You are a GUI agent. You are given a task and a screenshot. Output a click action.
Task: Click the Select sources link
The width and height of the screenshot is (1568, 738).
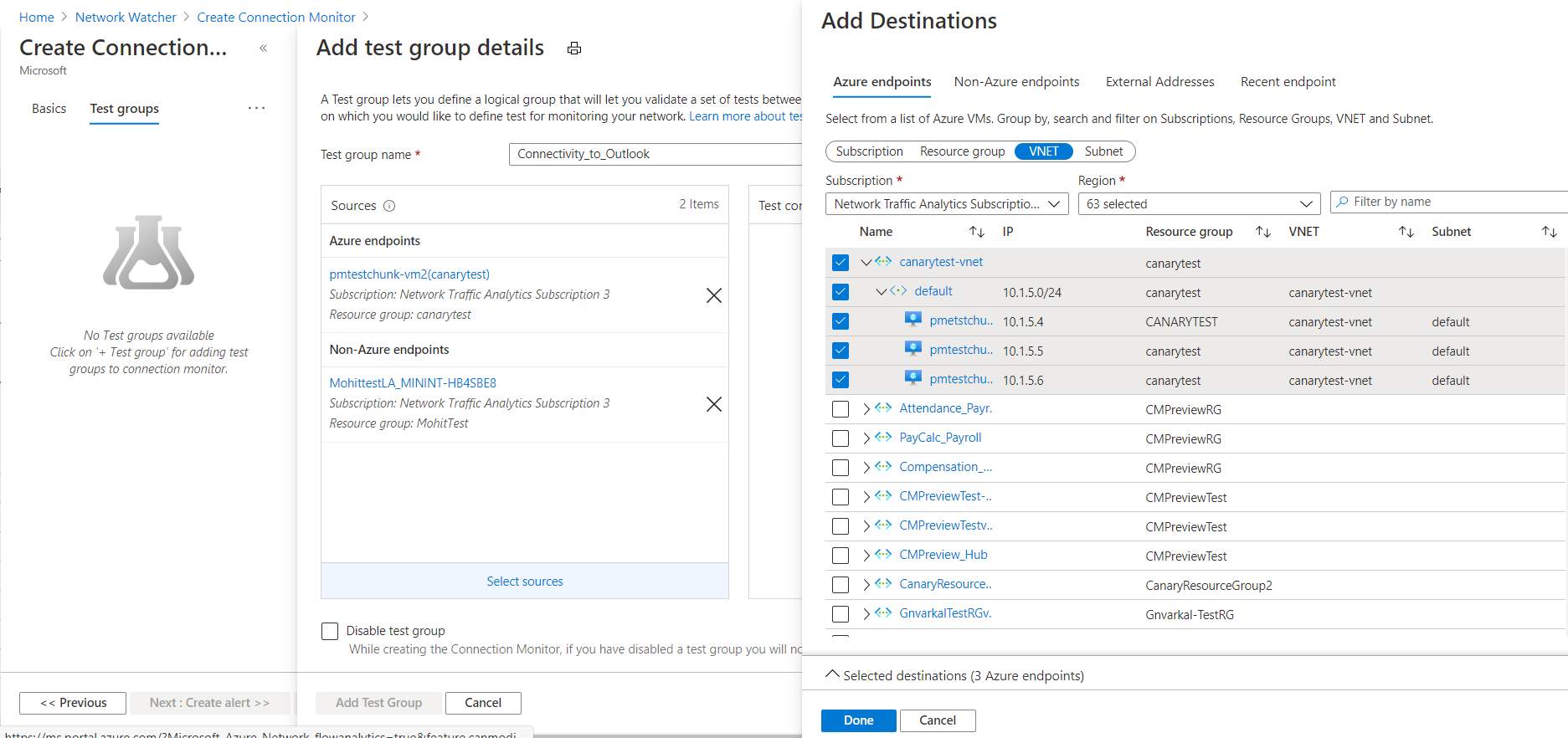(525, 582)
